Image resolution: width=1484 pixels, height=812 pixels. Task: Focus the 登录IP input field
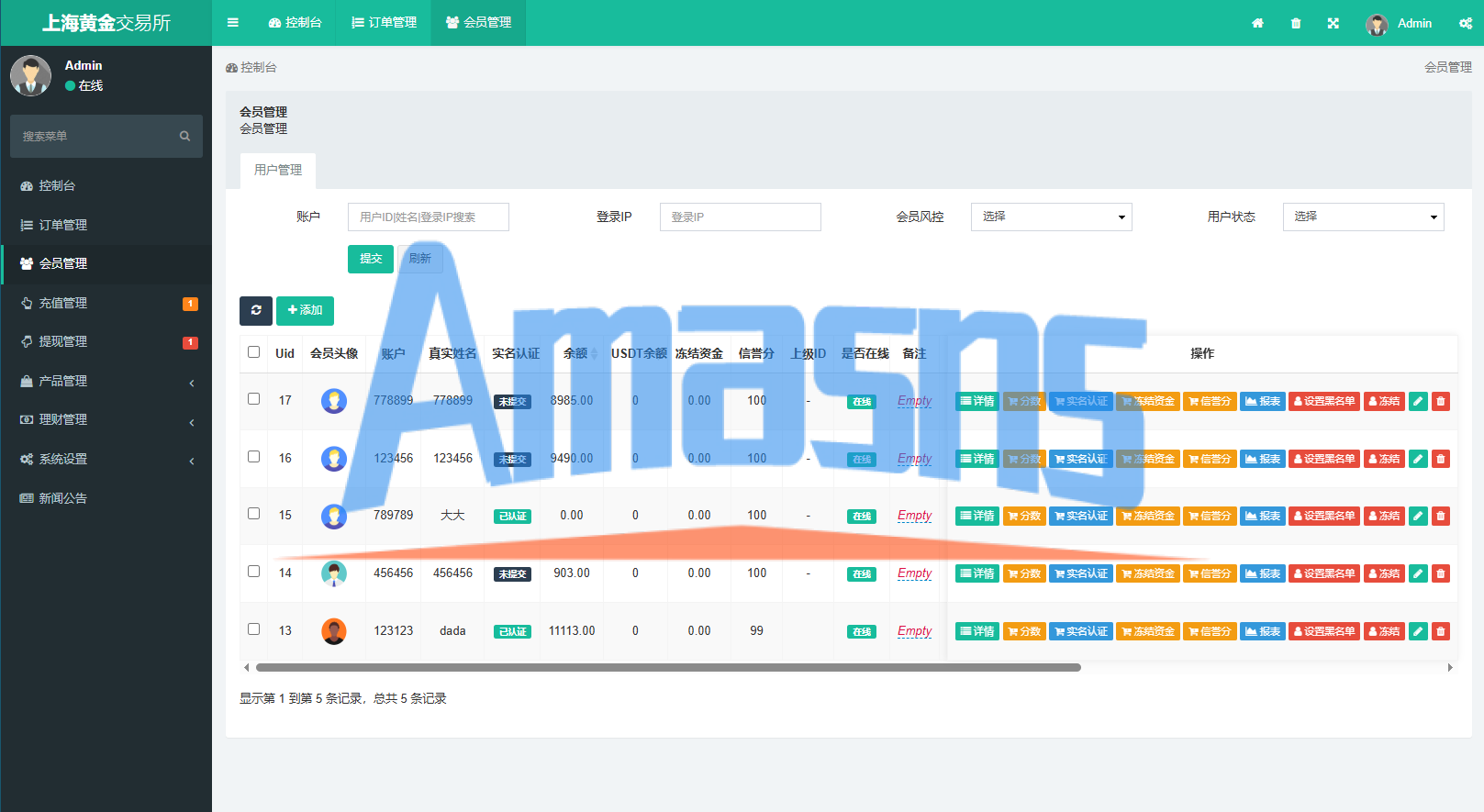click(741, 217)
